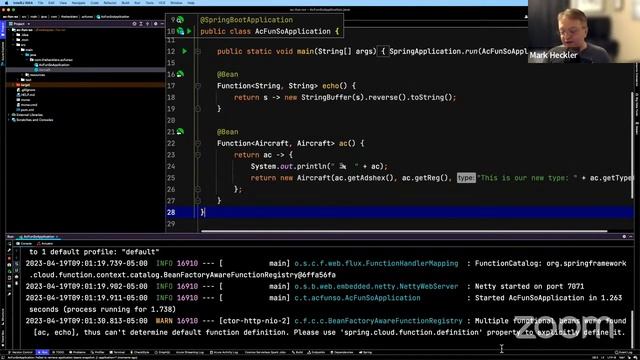Open Project view dropdown
The width and height of the screenshot is (640, 360).
(x=19, y=24)
